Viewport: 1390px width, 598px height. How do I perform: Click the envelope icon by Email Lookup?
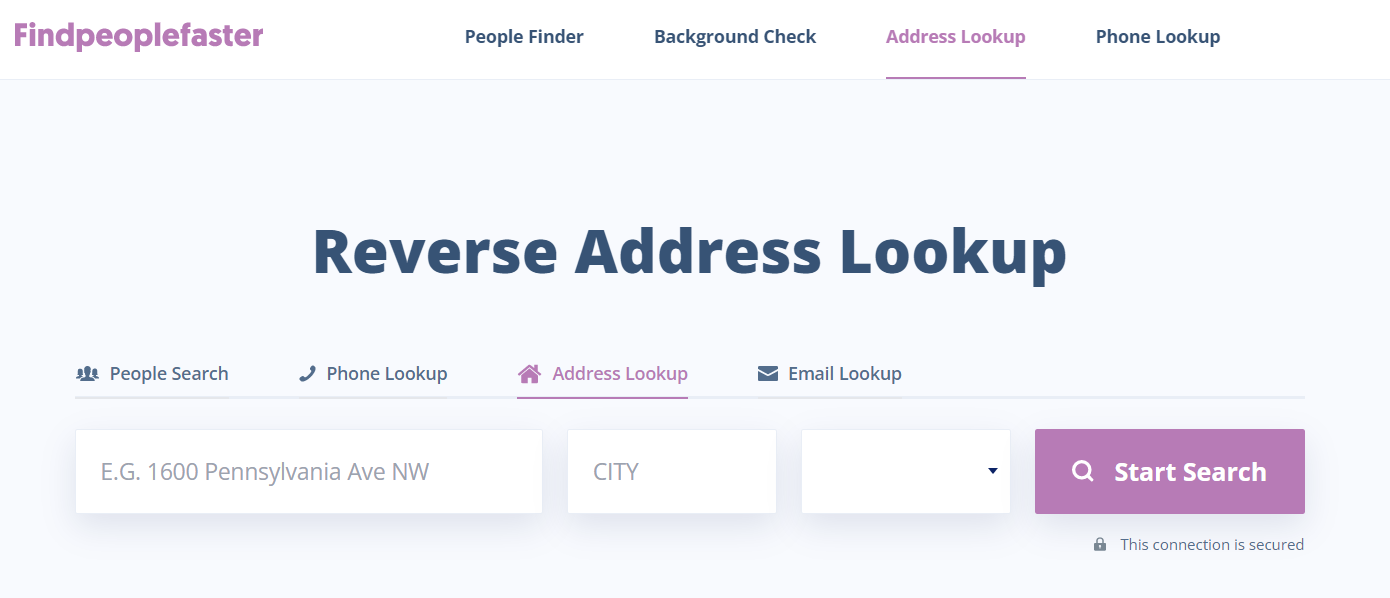[768, 374]
